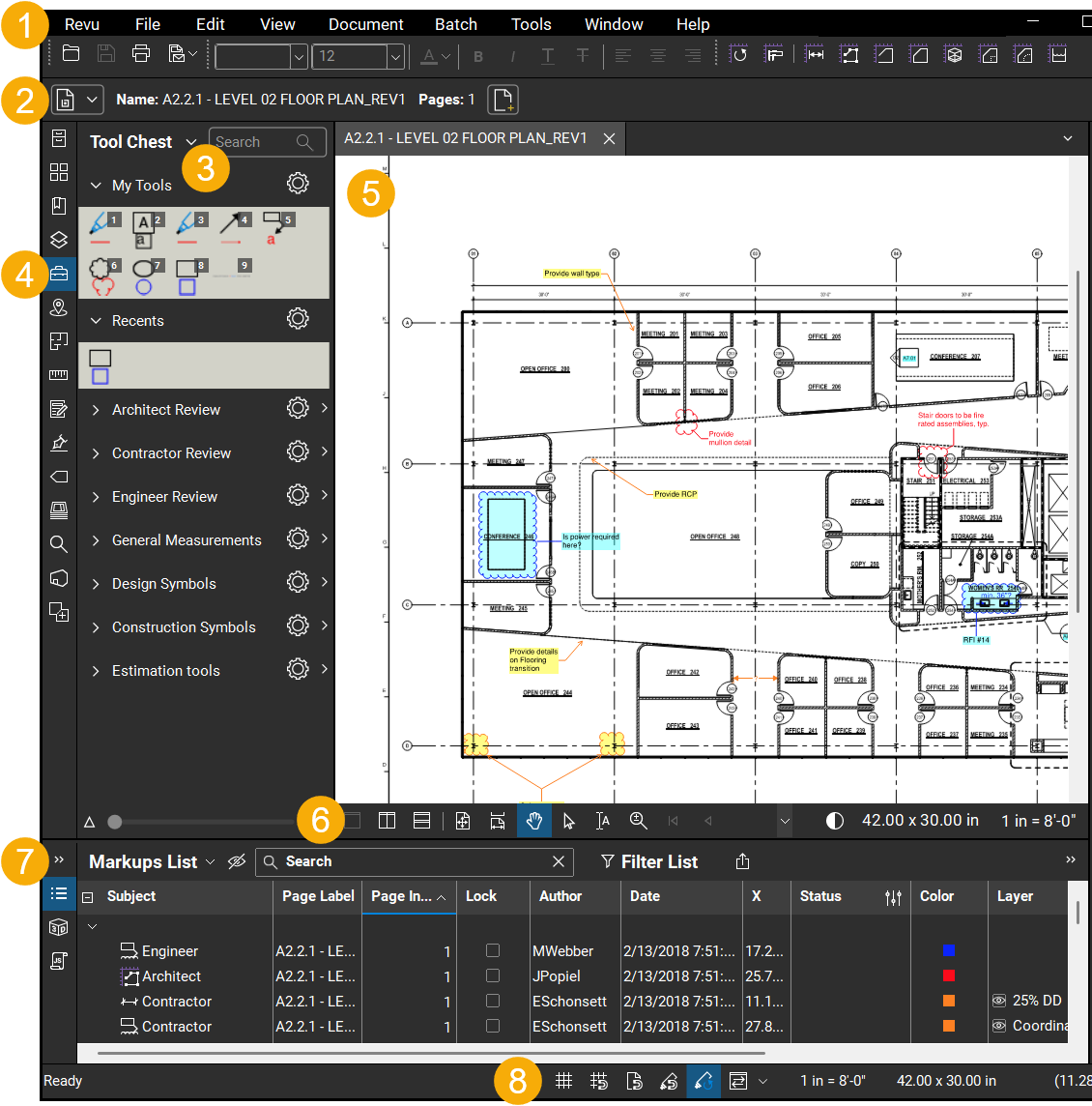Viewport: 1092px width, 1106px height.
Task: Switch to A2.2.1 - LEVEL 02 FLOOR PLAN_REV1 tab
Action: click(x=466, y=138)
